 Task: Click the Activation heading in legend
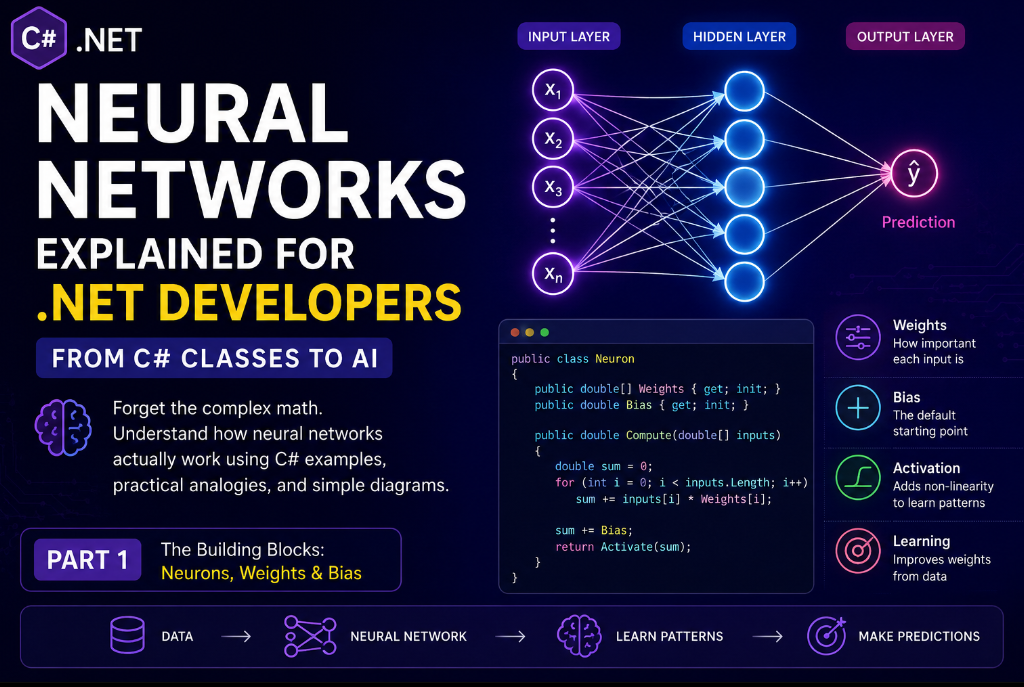point(926,468)
